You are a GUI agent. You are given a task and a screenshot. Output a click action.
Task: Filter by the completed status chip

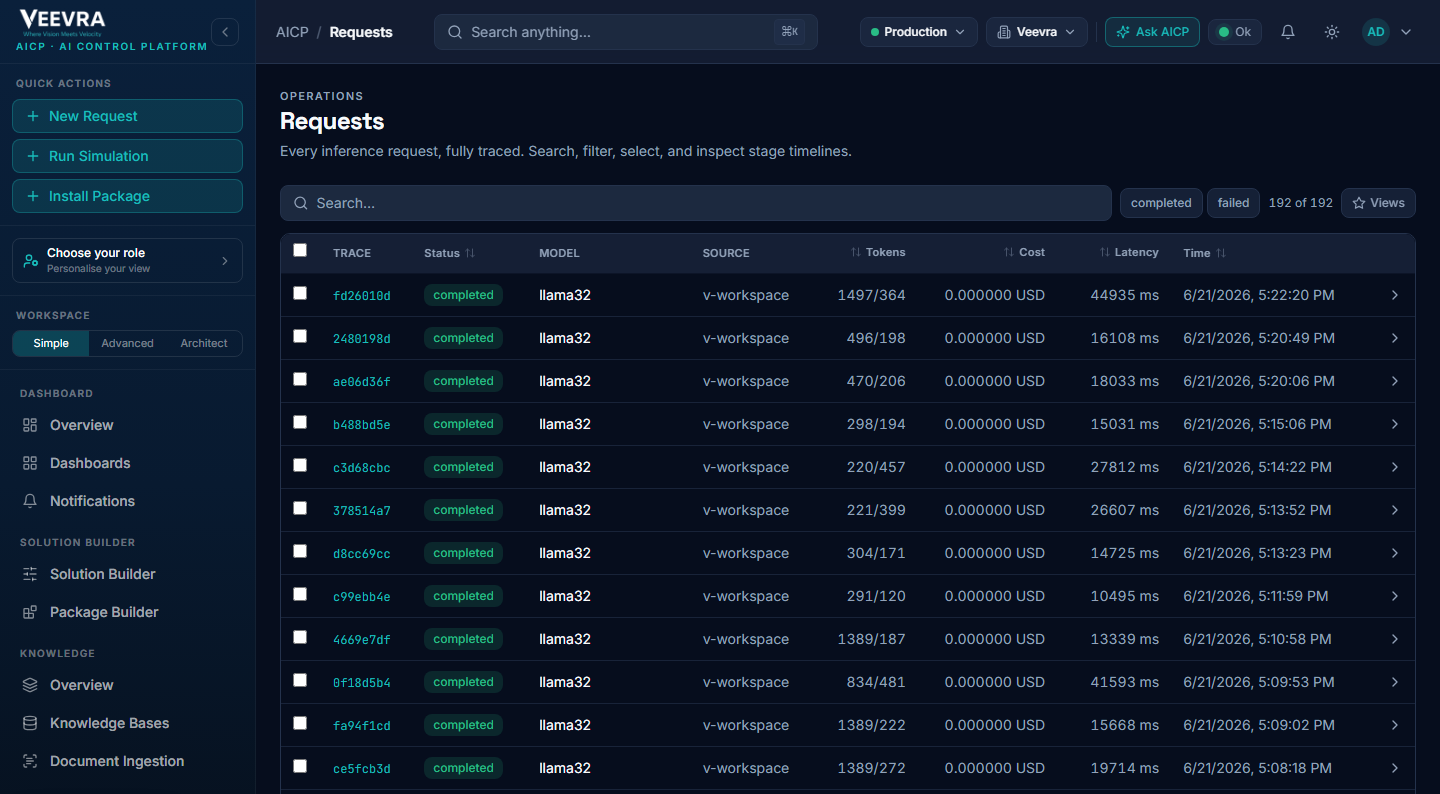pyautogui.click(x=1161, y=203)
